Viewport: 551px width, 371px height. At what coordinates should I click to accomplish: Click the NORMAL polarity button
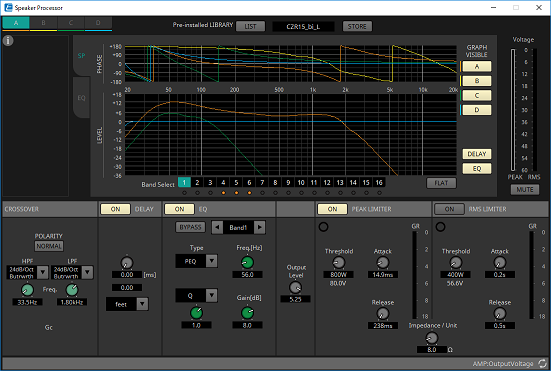(49, 246)
